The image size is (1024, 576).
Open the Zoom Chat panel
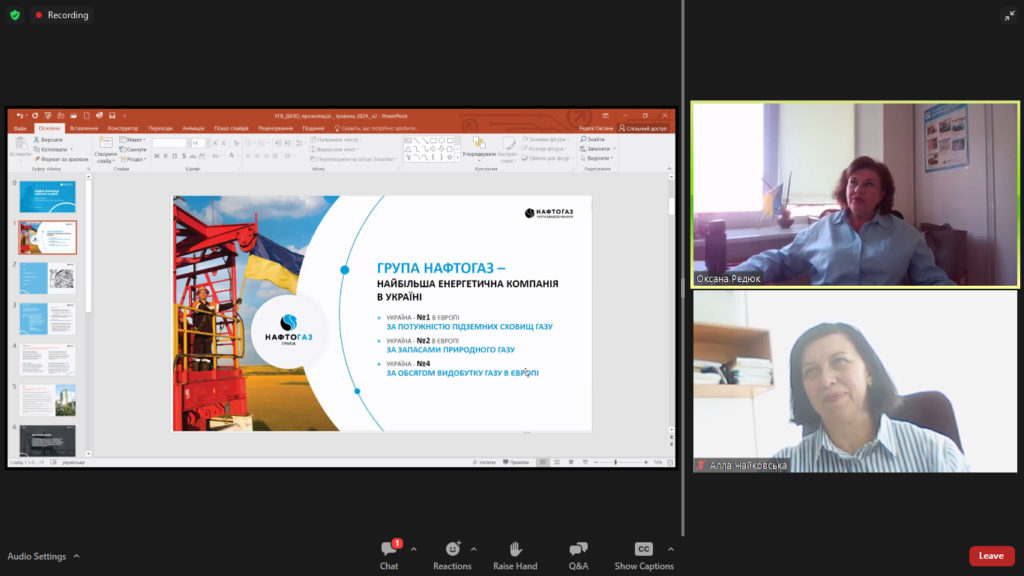389,553
